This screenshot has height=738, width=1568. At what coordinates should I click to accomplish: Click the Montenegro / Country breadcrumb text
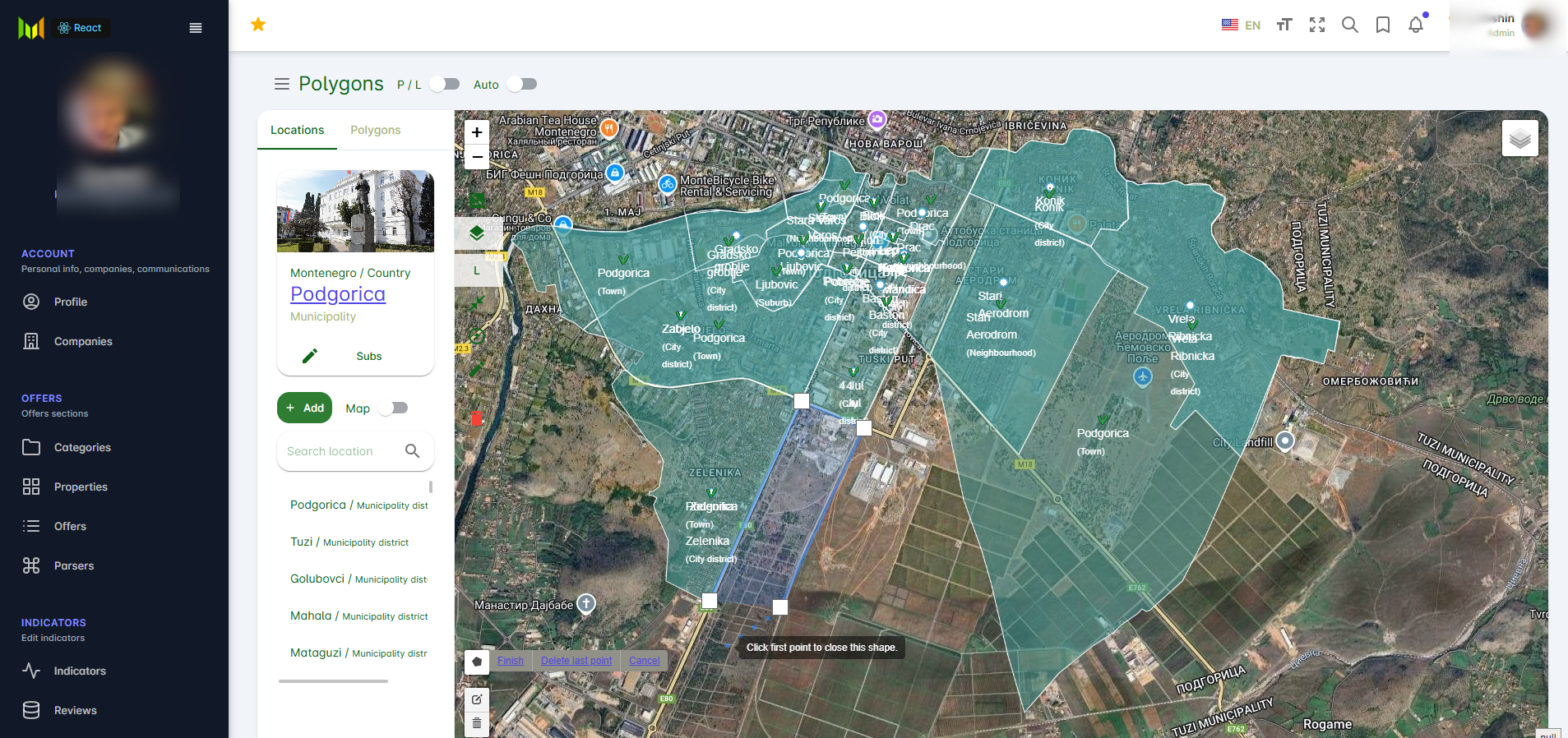click(350, 273)
